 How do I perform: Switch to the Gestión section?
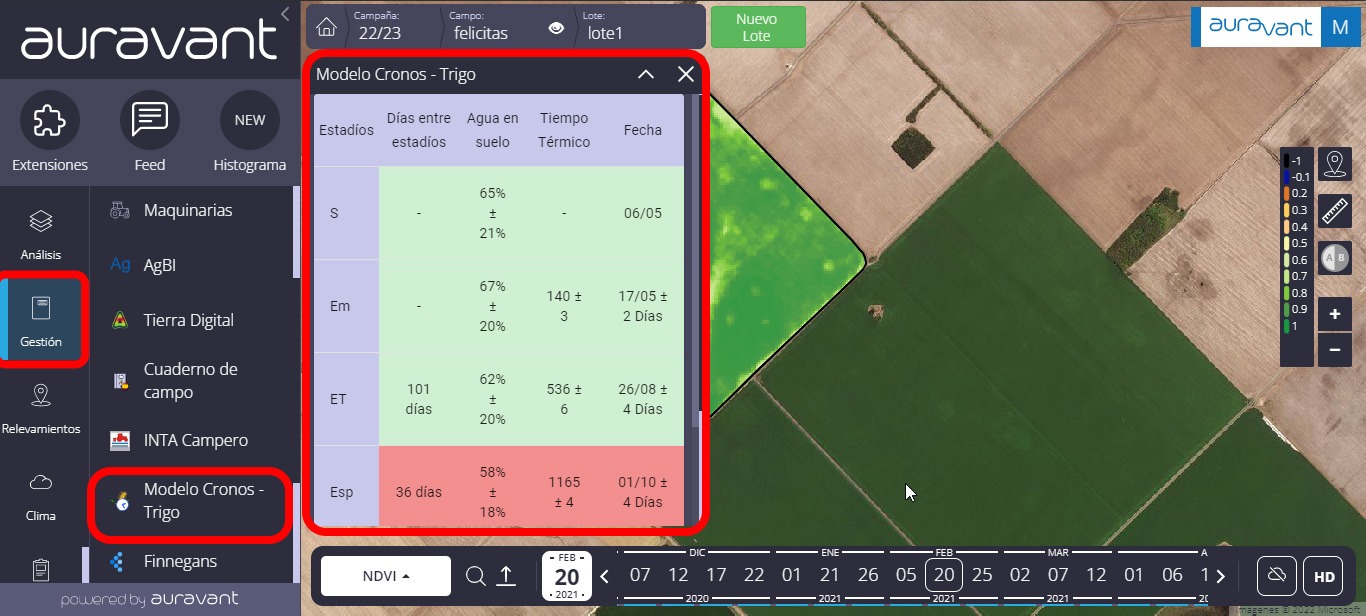tap(41, 322)
